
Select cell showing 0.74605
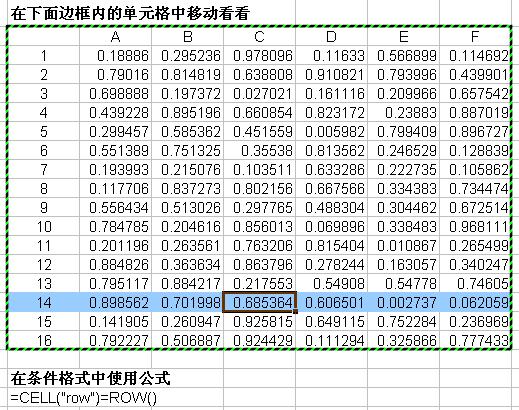475,283
